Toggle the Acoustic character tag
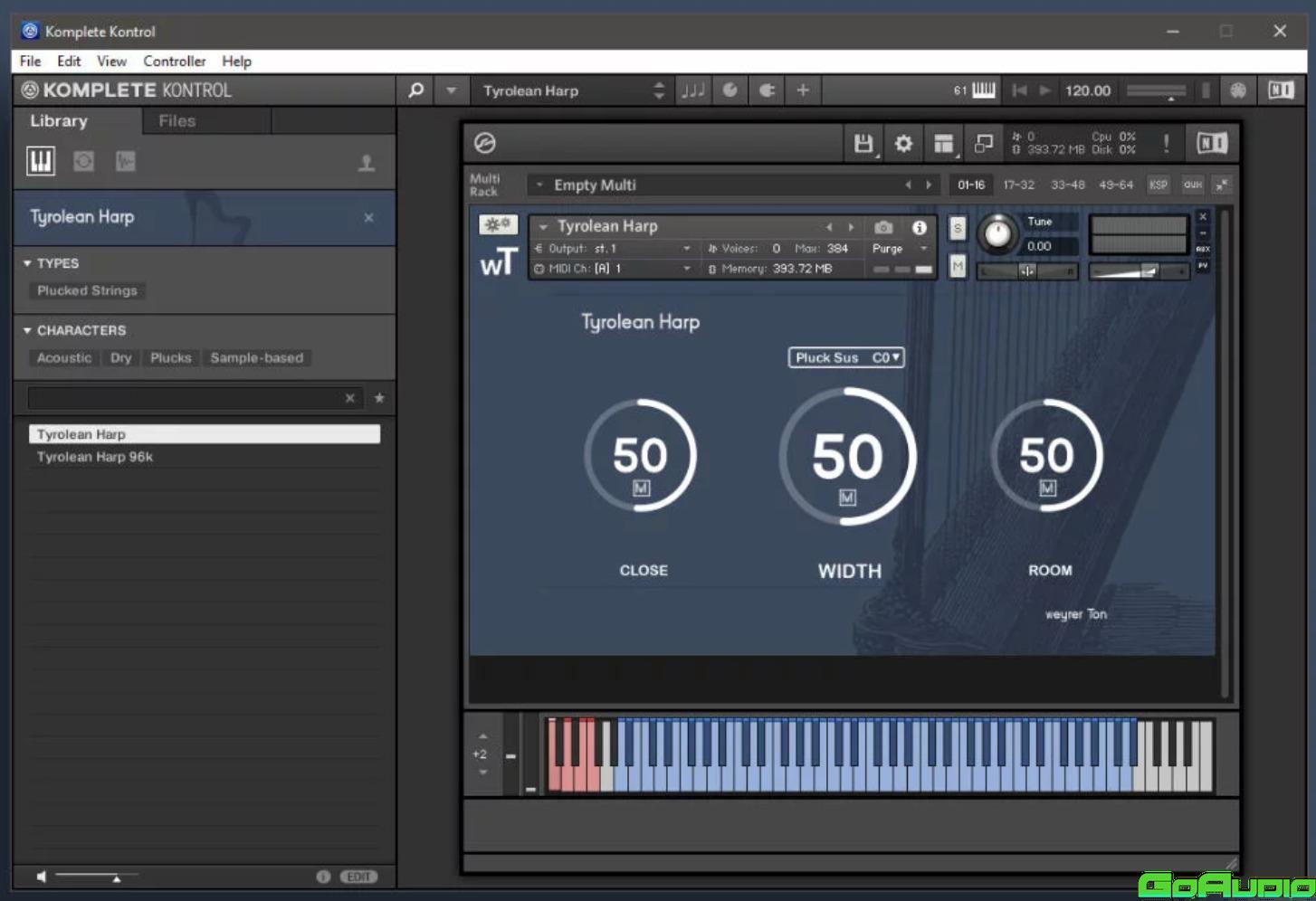Screen dimensions: 1316x901 pyautogui.click(x=64, y=357)
